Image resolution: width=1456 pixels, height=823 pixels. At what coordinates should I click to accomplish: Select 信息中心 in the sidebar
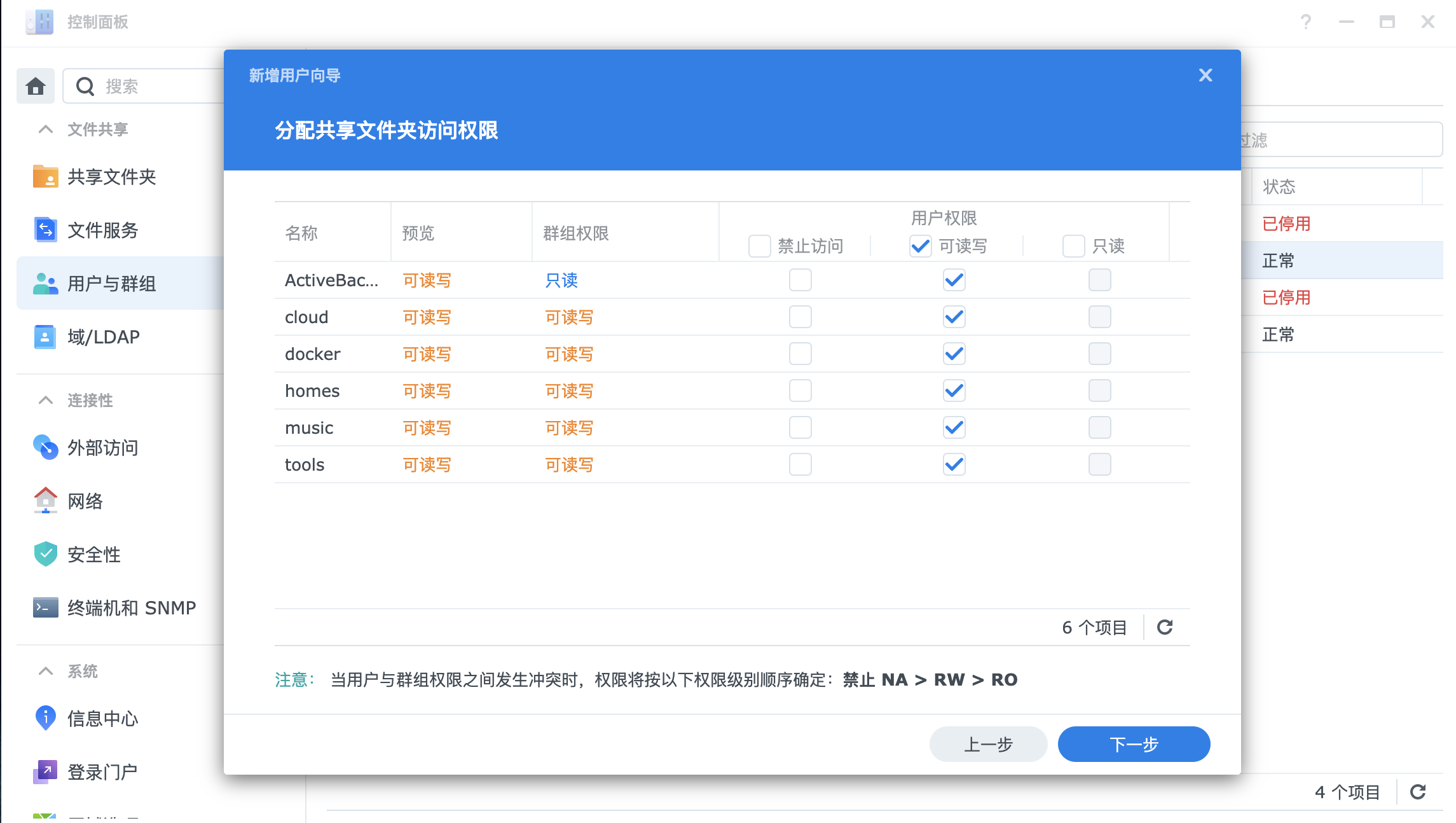(45, 718)
